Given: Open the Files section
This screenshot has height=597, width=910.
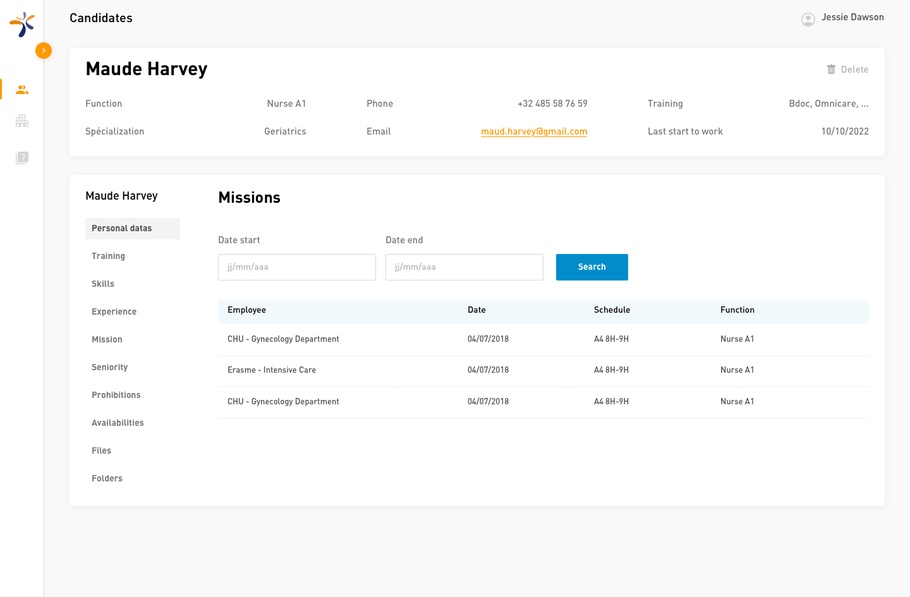Looking at the screenshot, I should [102, 451].
